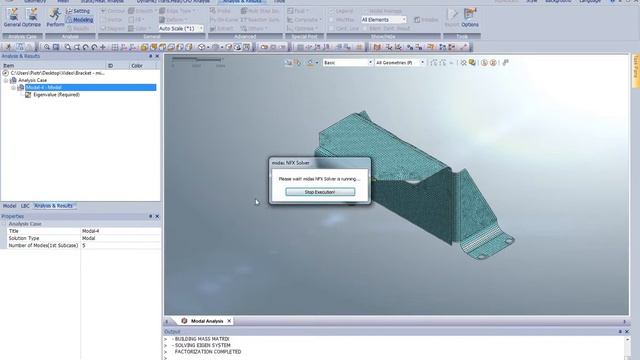Image resolution: width=640 pixels, height=360 pixels.
Task: Collapse the Analysis Case properties group
Action: pos(4,224)
